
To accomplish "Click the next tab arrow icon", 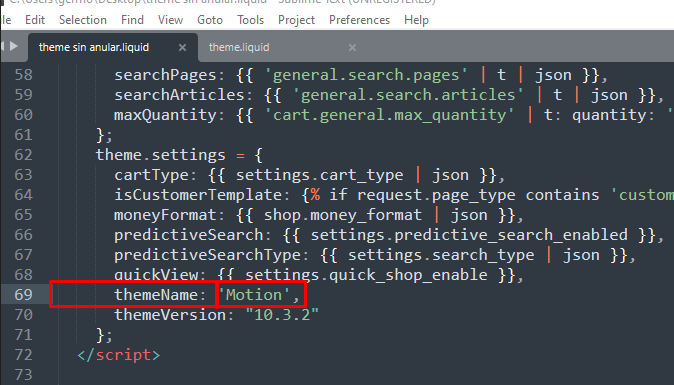I will 14,46.
